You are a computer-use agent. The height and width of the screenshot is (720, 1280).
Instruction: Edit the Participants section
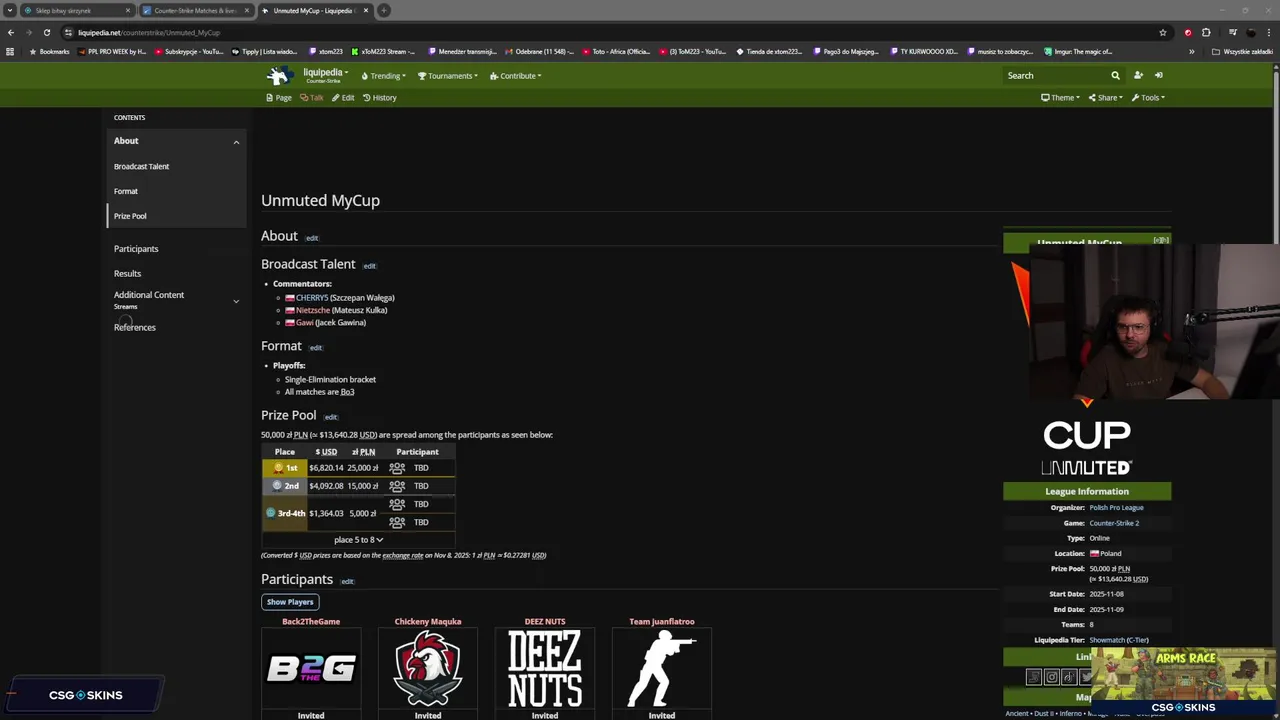coord(347,582)
